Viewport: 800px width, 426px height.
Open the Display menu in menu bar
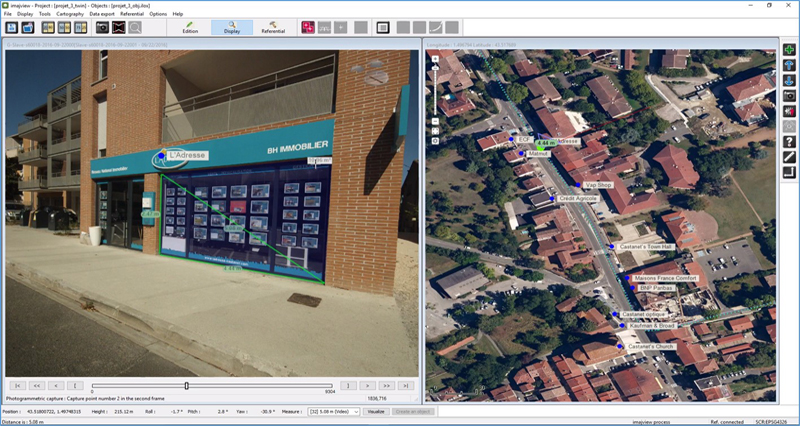tap(25, 14)
